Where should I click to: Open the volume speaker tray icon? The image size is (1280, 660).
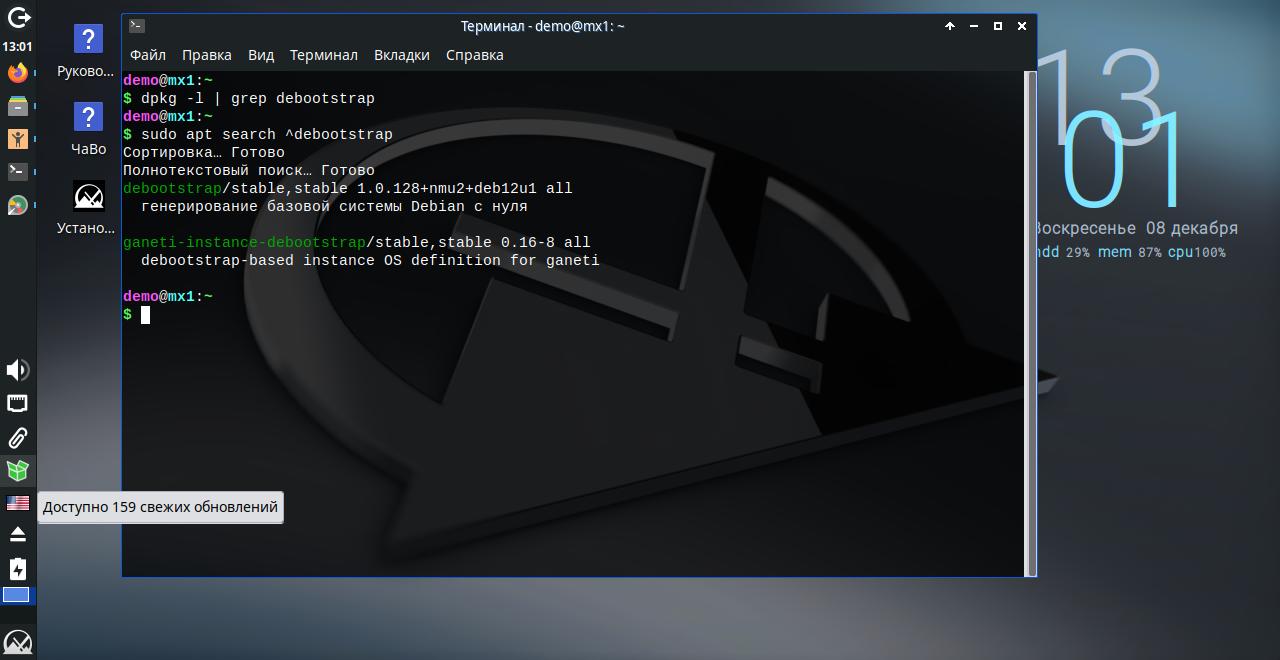17,370
